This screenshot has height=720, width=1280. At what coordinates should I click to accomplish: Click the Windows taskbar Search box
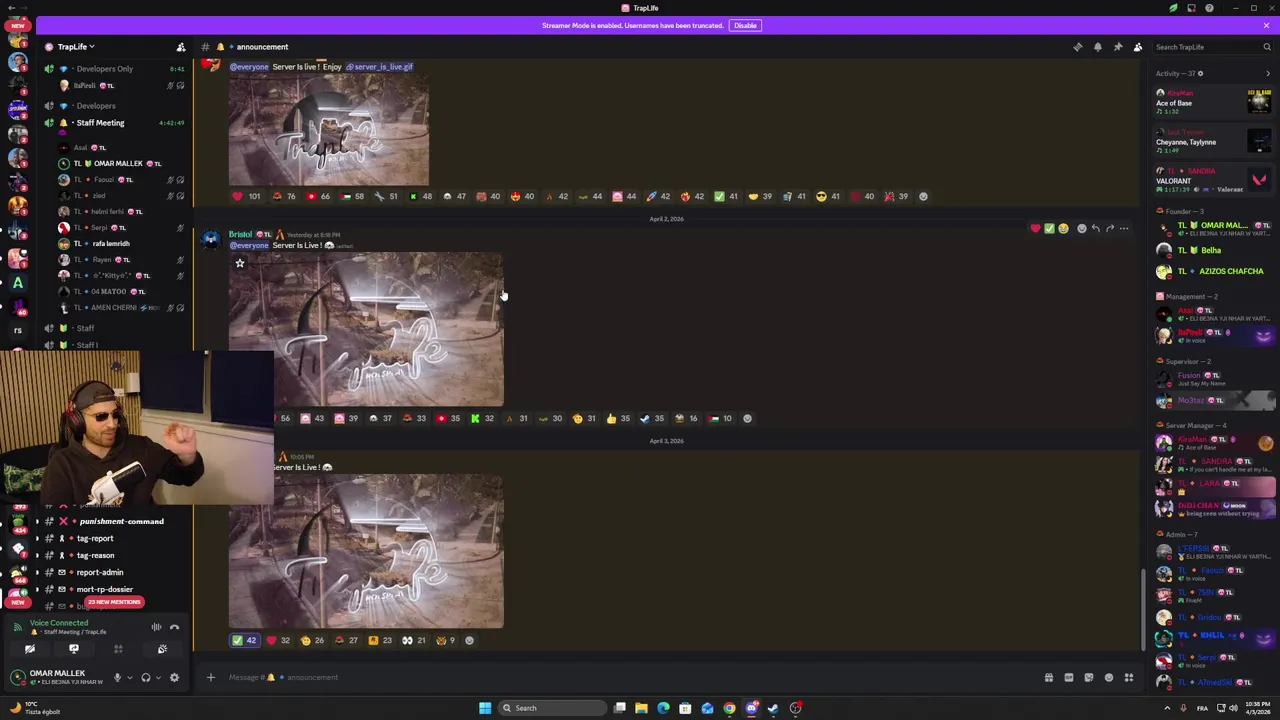(x=553, y=708)
